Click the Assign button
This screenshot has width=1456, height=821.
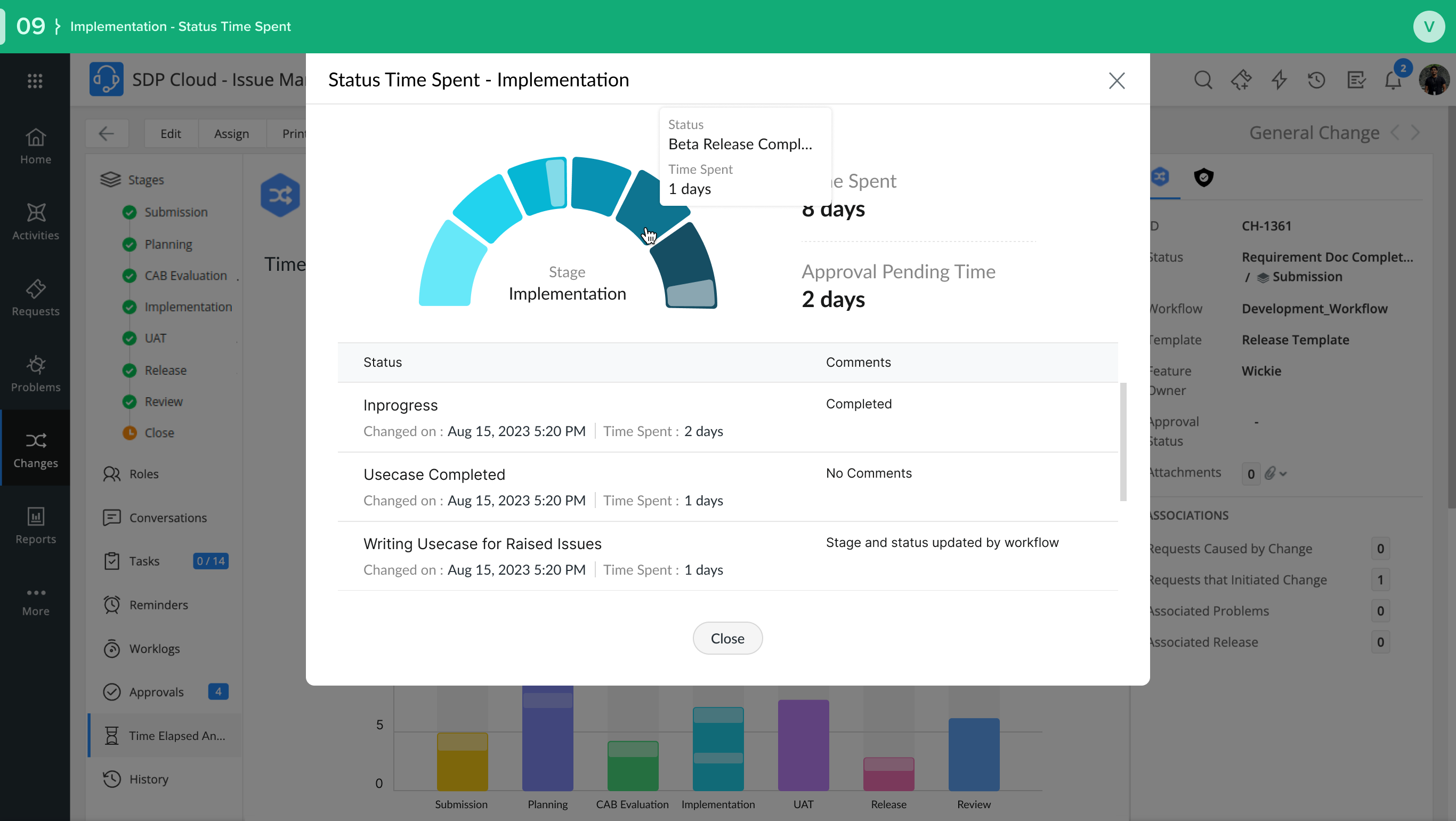pyautogui.click(x=231, y=133)
